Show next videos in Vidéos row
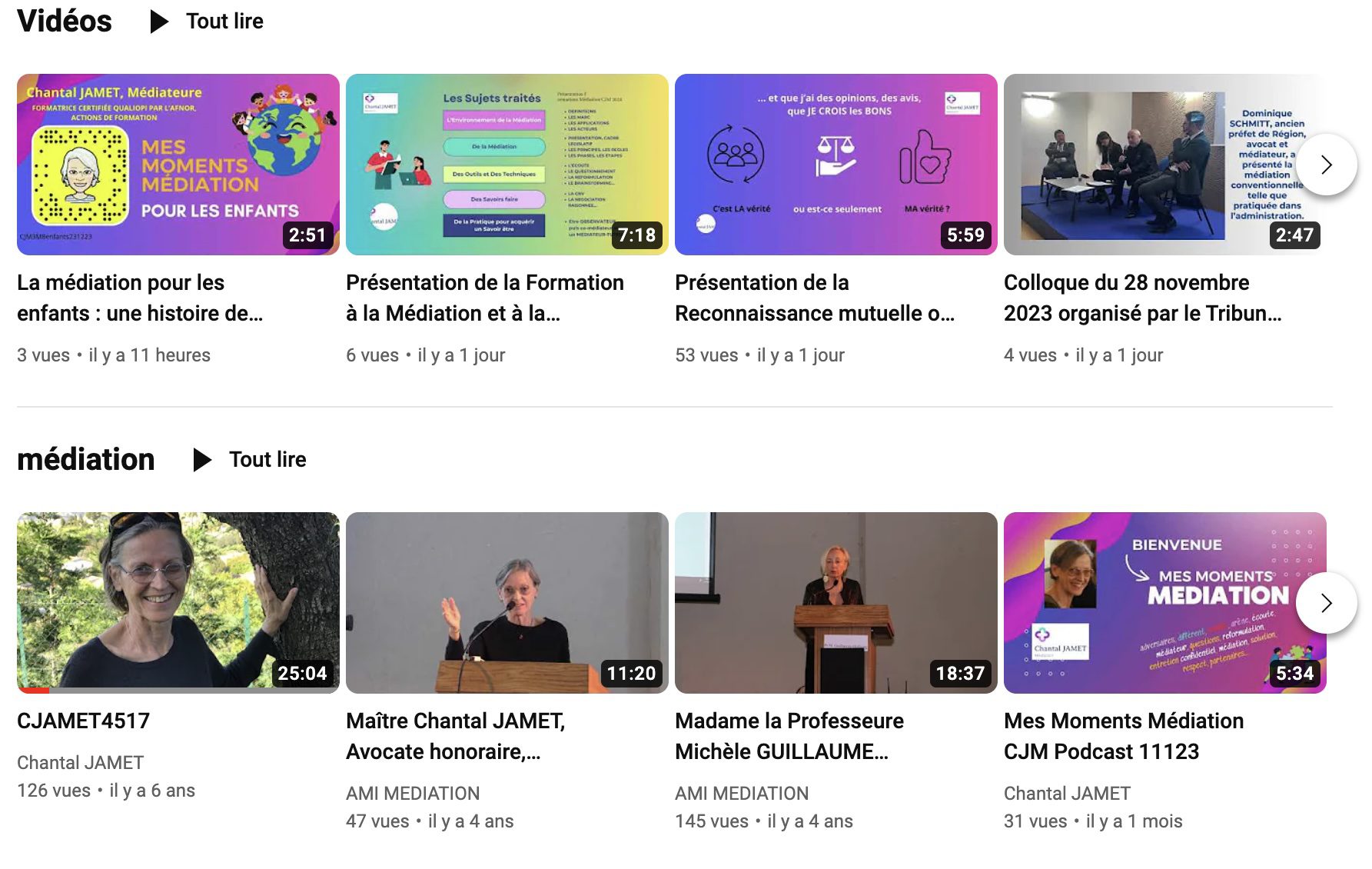 point(1326,165)
